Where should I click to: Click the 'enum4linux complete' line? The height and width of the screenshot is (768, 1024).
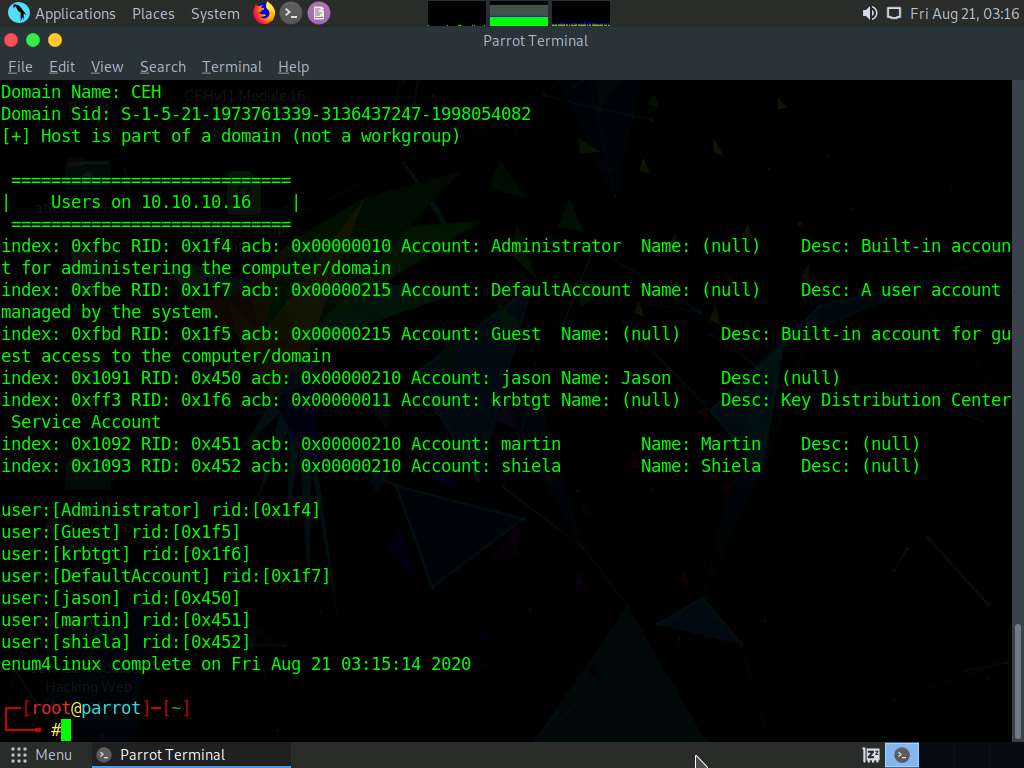(x=236, y=664)
